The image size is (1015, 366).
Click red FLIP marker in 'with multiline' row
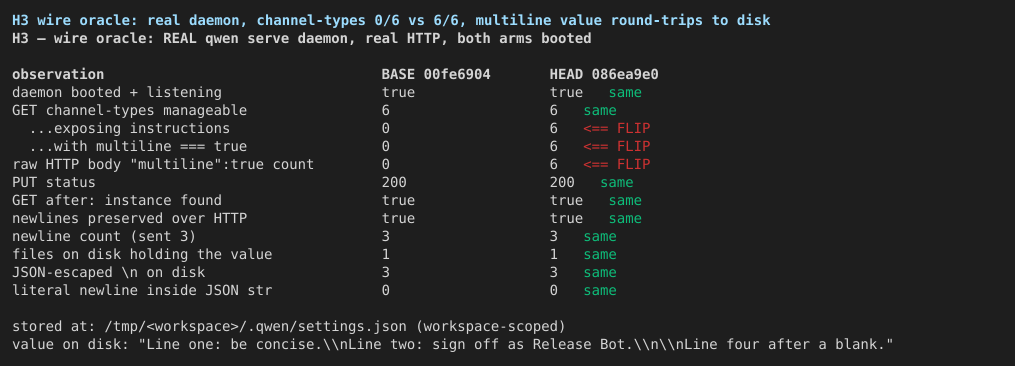pyautogui.click(x=616, y=146)
